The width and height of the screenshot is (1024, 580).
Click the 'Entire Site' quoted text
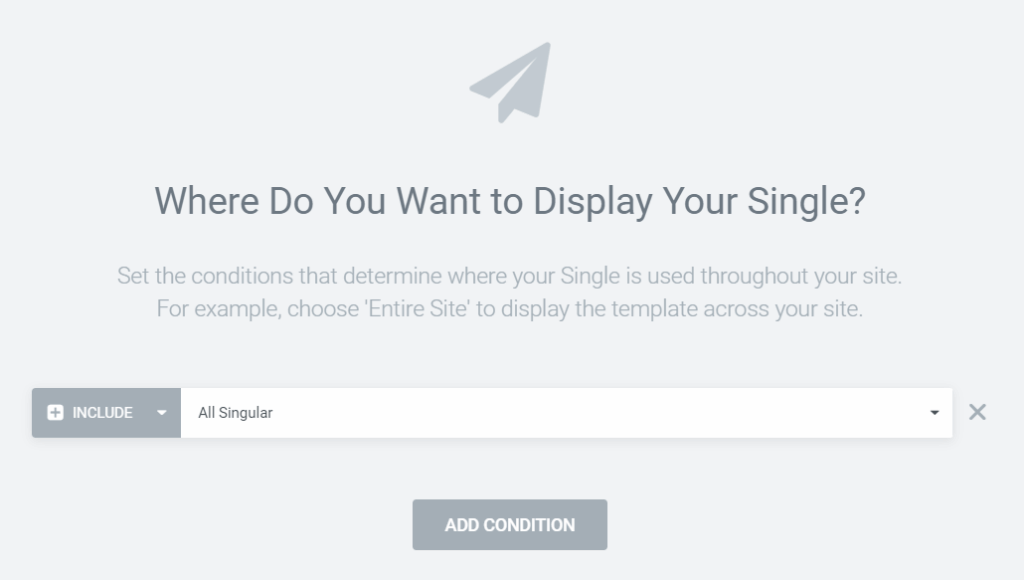point(417,309)
